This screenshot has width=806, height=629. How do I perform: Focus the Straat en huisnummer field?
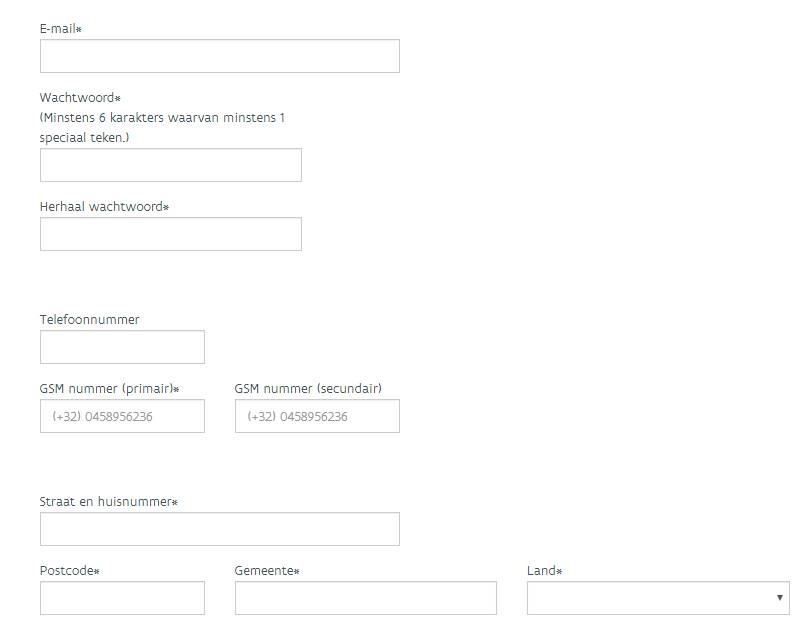(219, 529)
